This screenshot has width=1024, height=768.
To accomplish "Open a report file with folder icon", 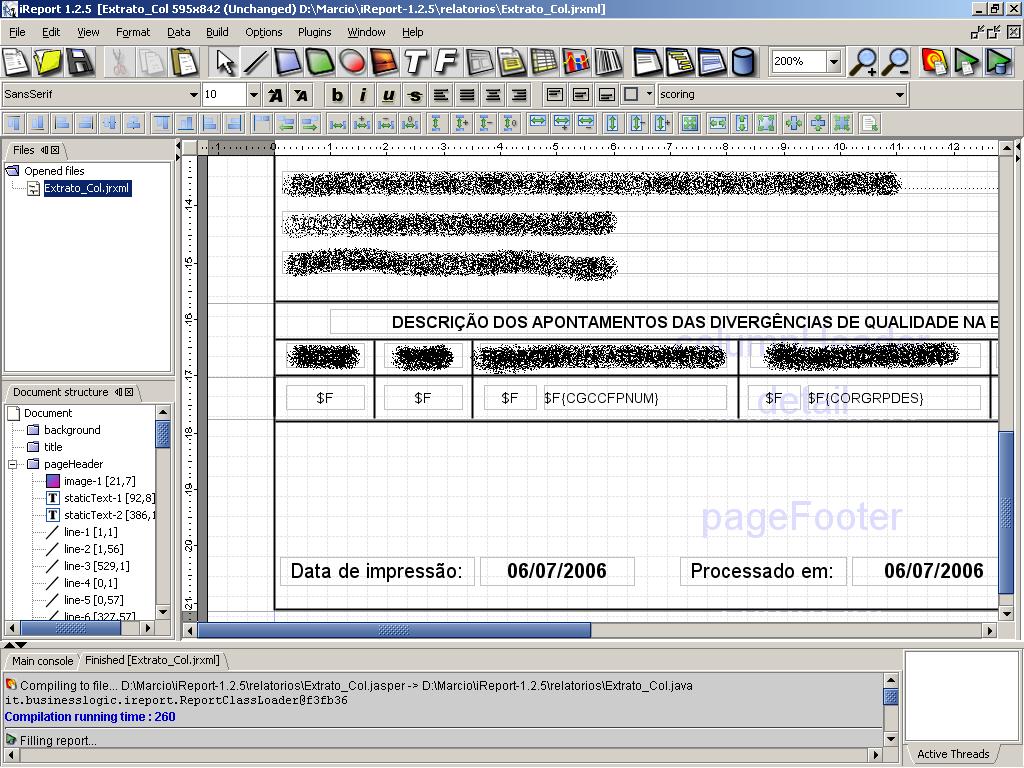I will pos(48,62).
